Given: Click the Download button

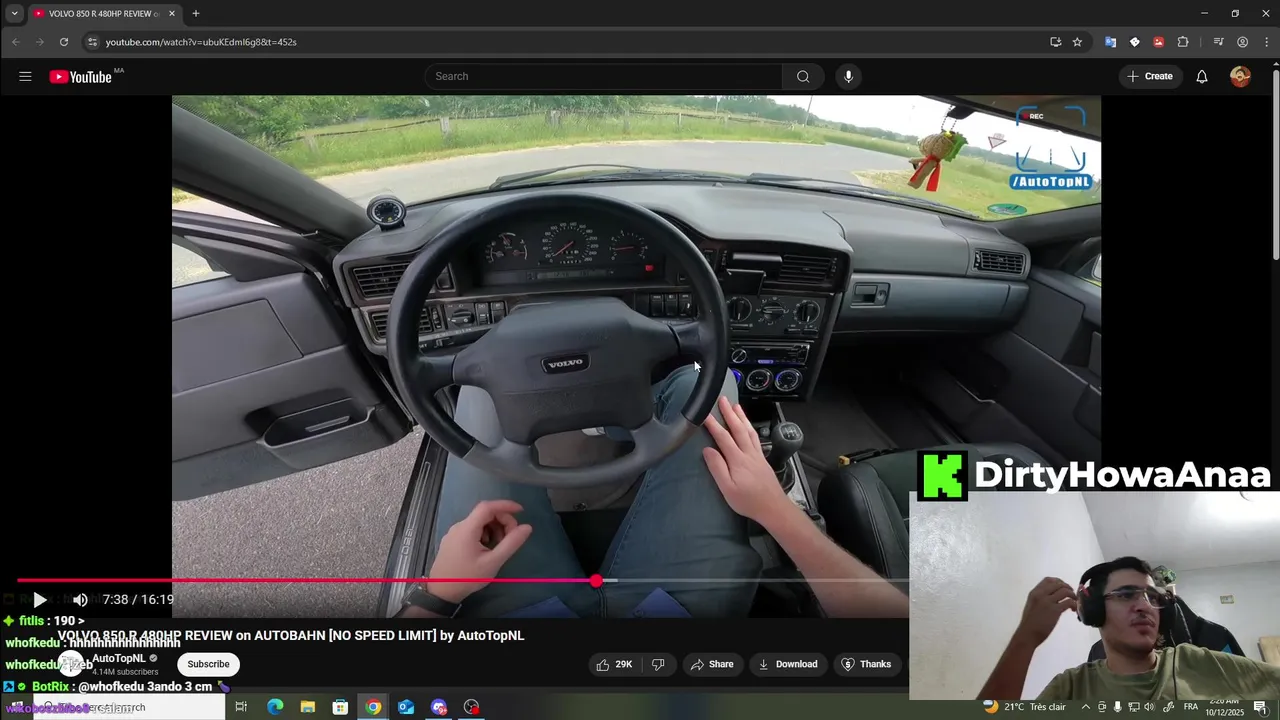Looking at the screenshot, I should tap(788, 664).
